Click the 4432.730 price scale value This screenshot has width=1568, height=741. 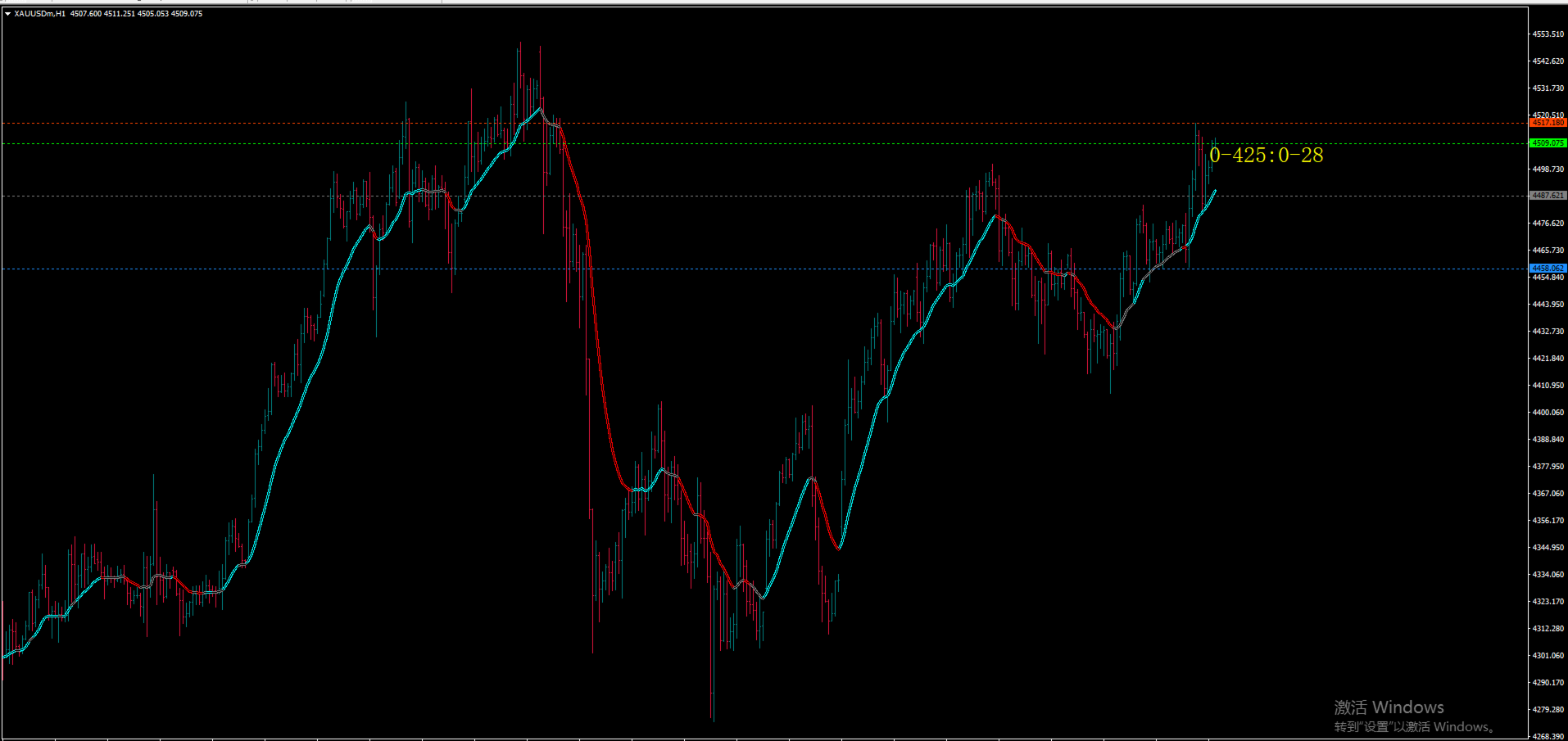pyautogui.click(x=1548, y=332)
